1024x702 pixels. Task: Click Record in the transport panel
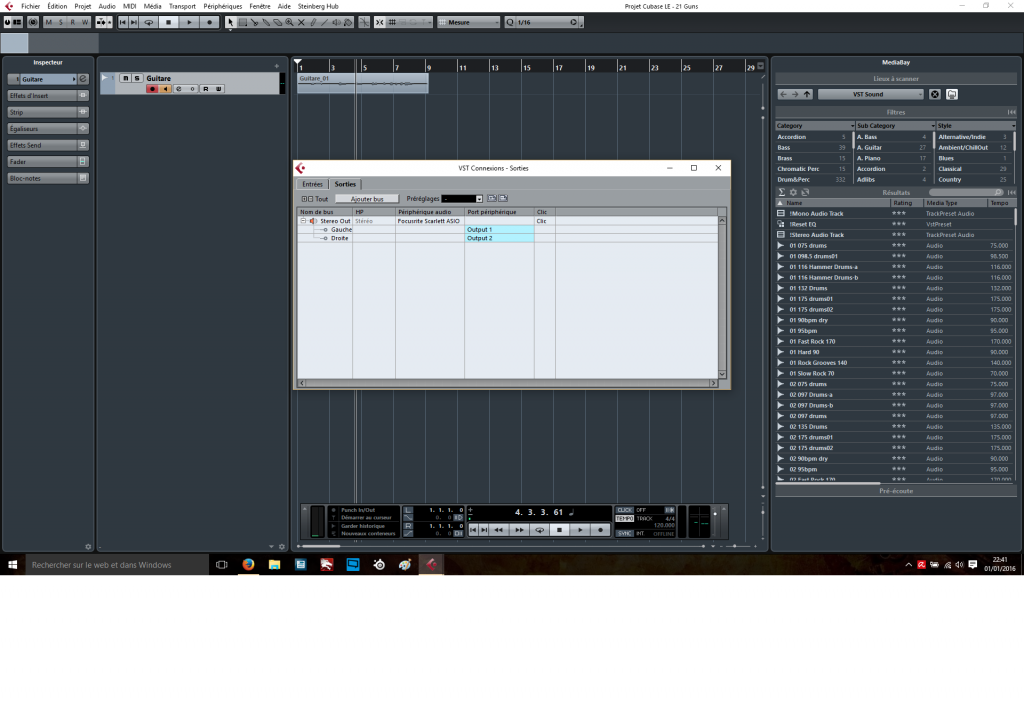coord(600,530)
